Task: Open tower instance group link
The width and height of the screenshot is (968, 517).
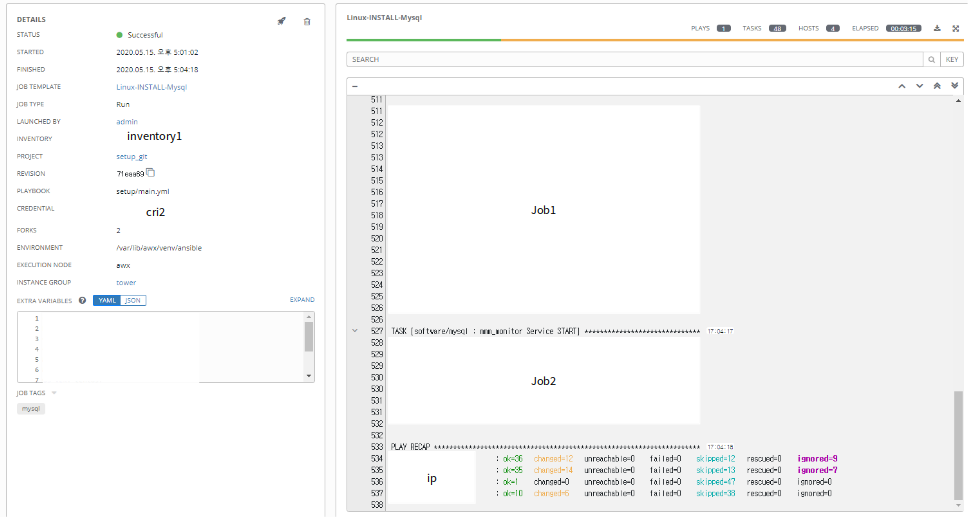Action: pos(126,282)
